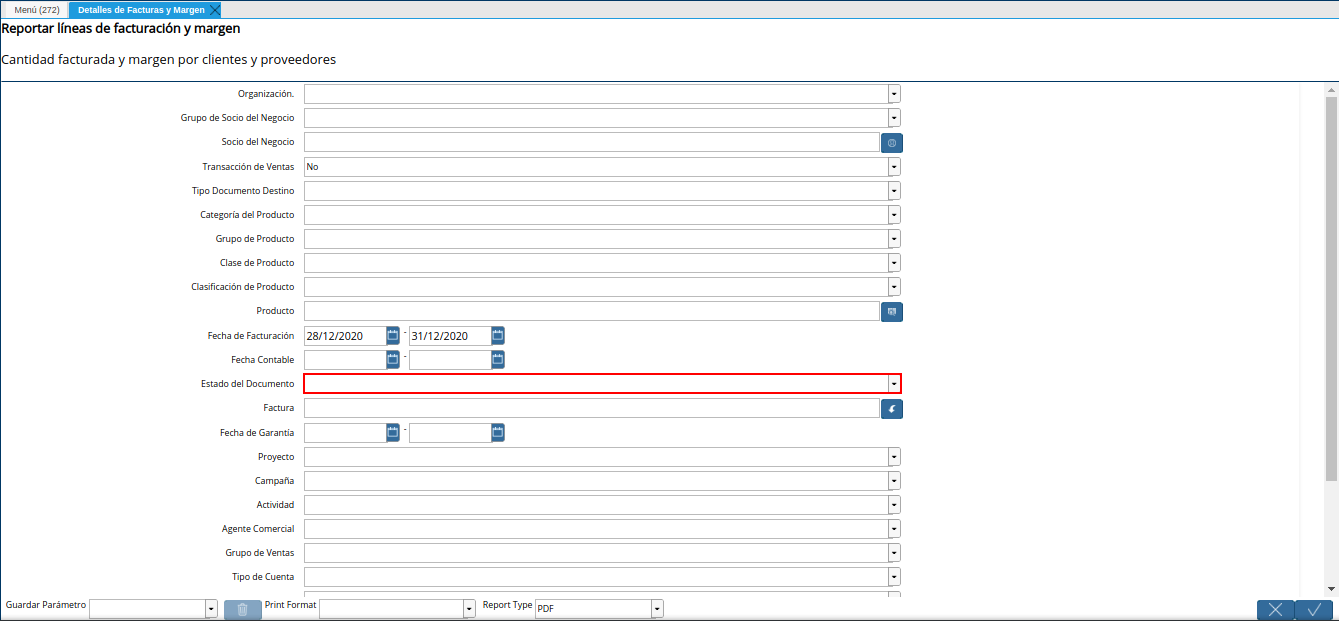1339x621 pixels.
Task: Open Socio del Negocio lookup icon
Action: [x=892, y=143]
